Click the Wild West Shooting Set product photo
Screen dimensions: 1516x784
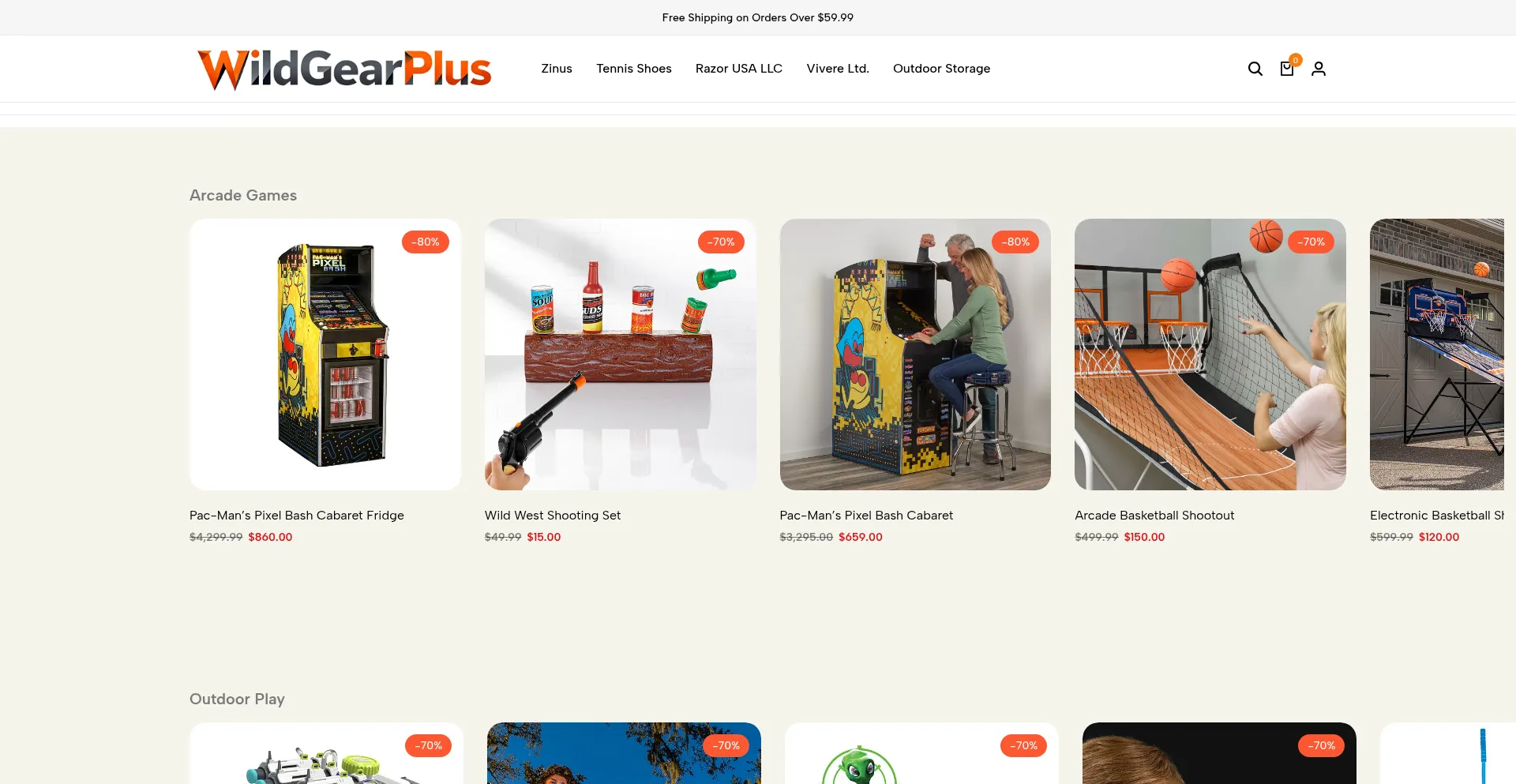coord(621,354)
